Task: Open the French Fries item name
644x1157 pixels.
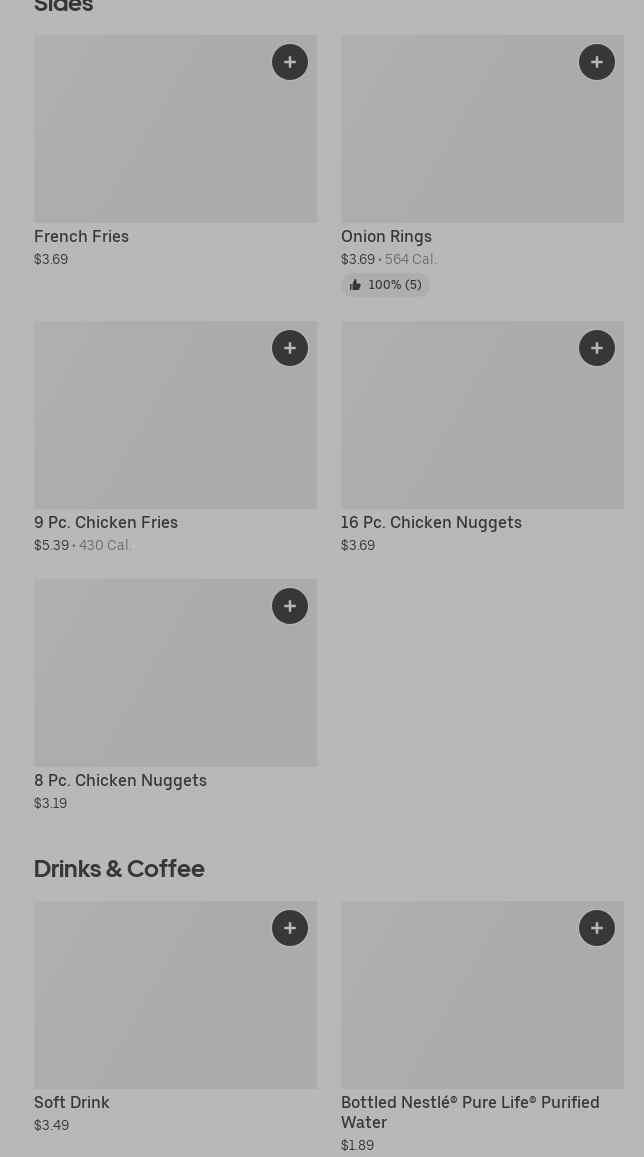Action: 82,237
